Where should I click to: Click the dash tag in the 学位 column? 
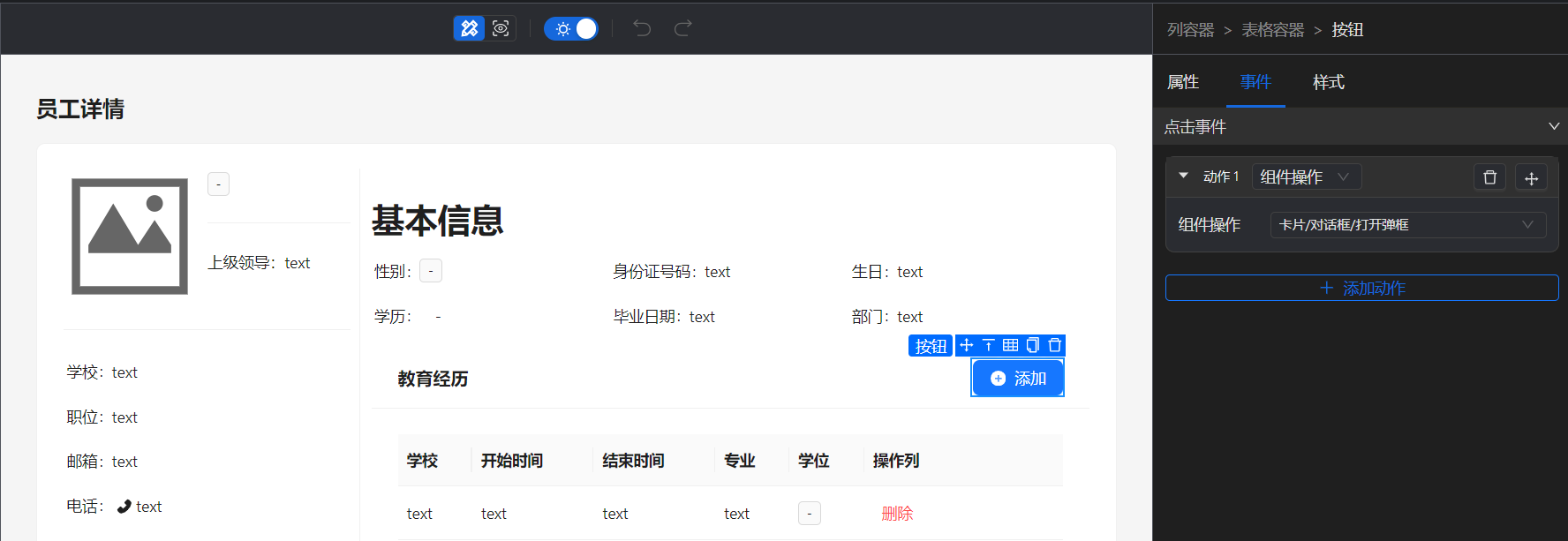[x=810, y=514]
